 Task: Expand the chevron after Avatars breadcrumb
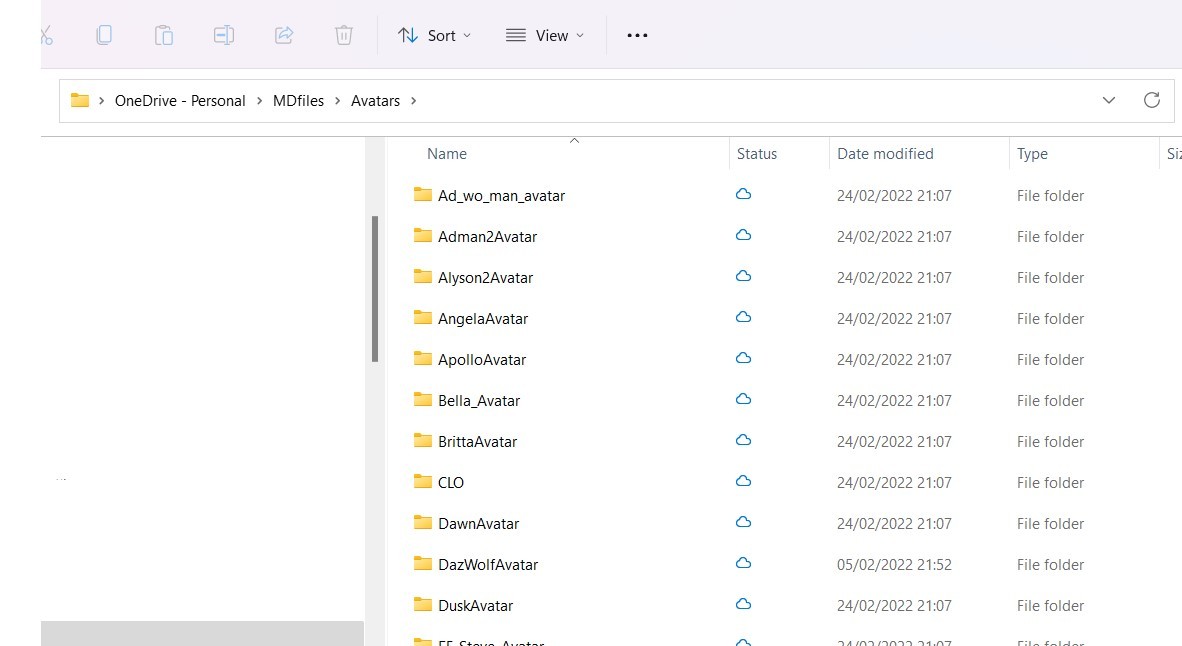pos(414,100)
